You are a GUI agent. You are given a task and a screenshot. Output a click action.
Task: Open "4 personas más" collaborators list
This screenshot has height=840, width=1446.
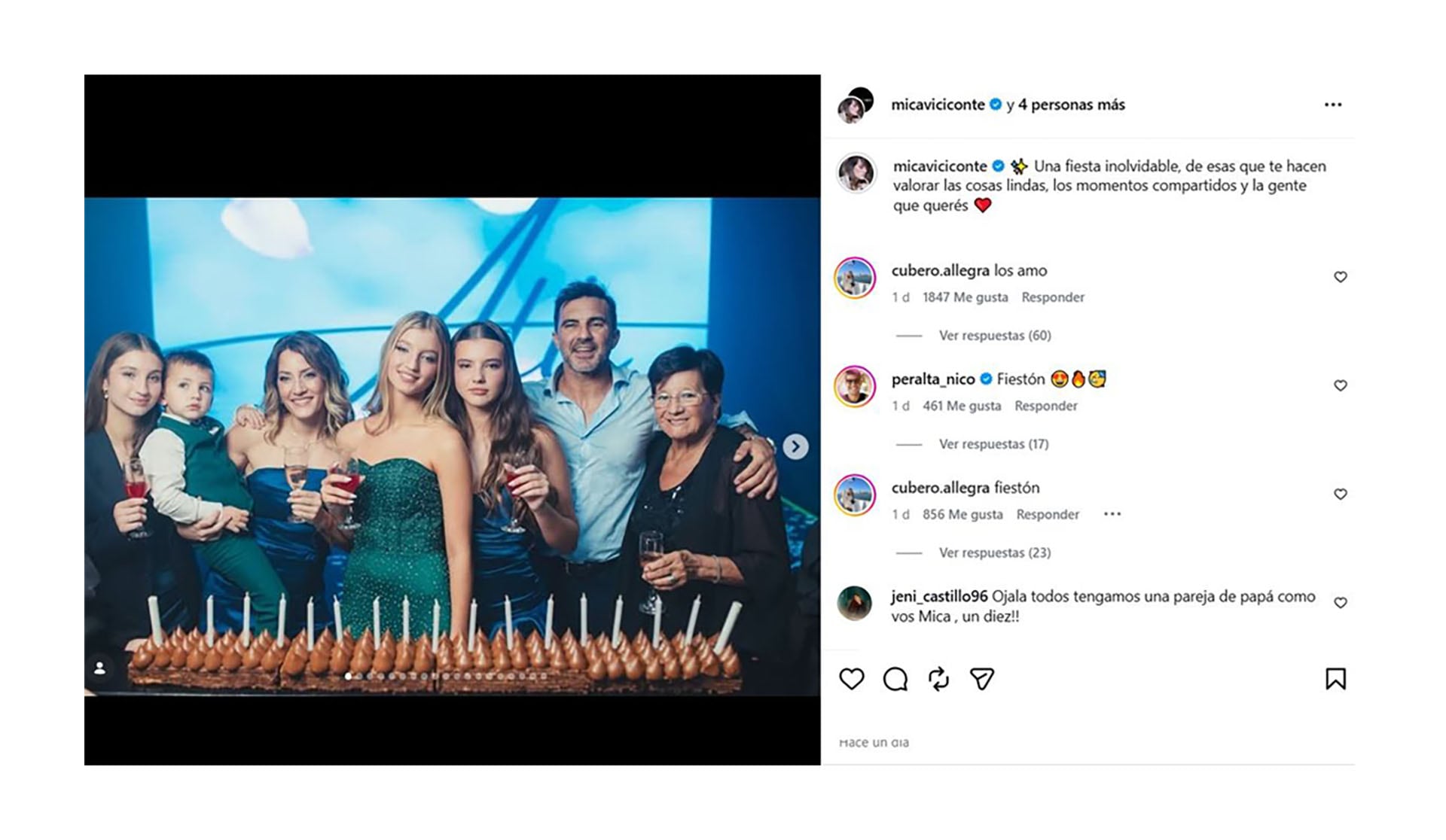click(x=1071, y=105)
